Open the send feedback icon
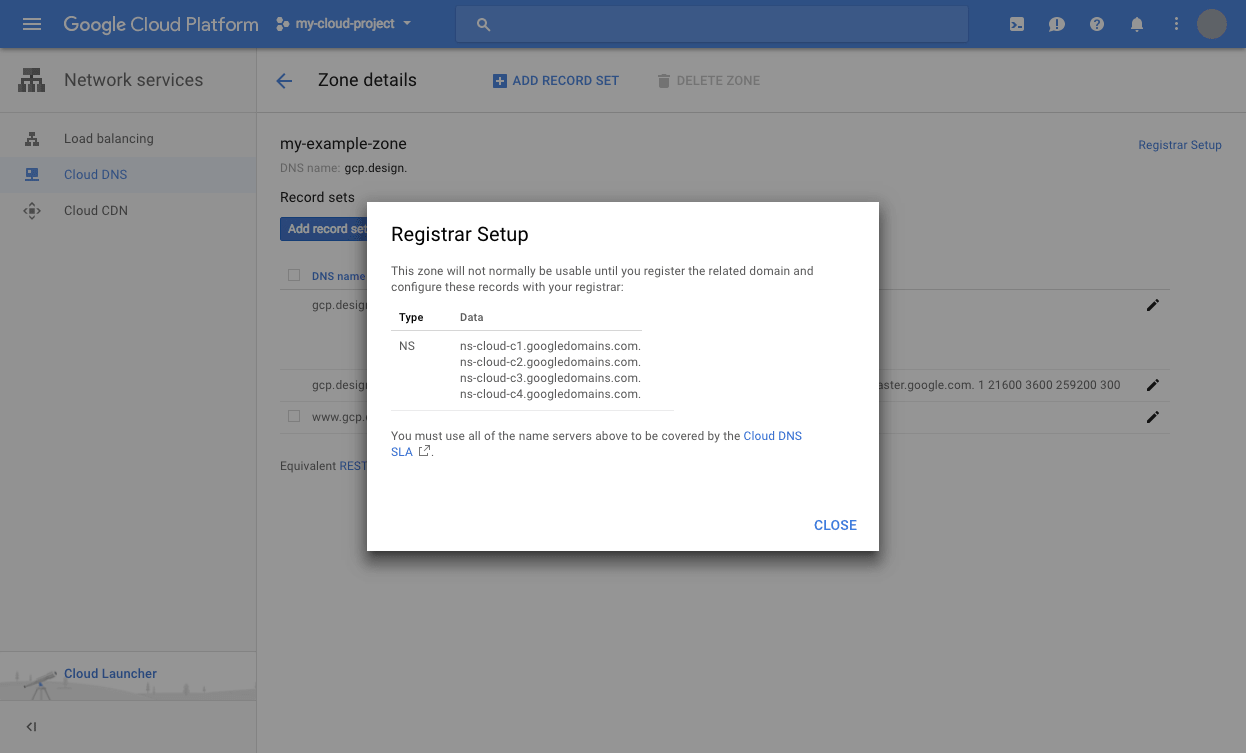 point(1057,24)
